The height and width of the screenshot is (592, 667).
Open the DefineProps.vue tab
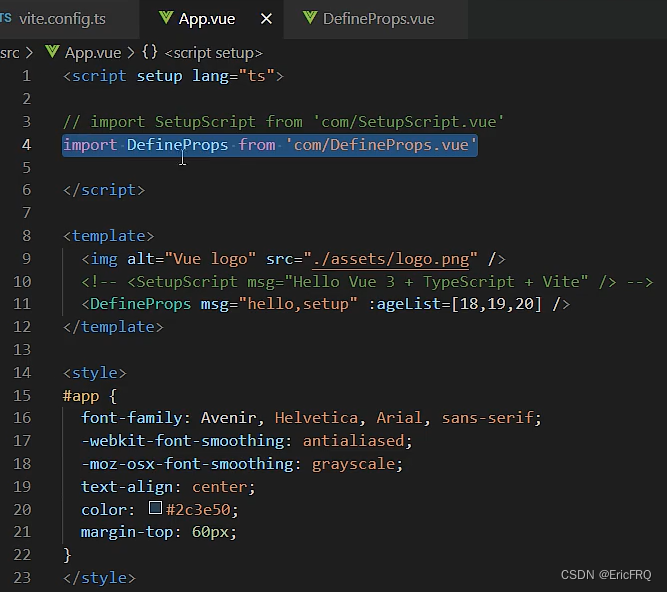tap(378, 19)
